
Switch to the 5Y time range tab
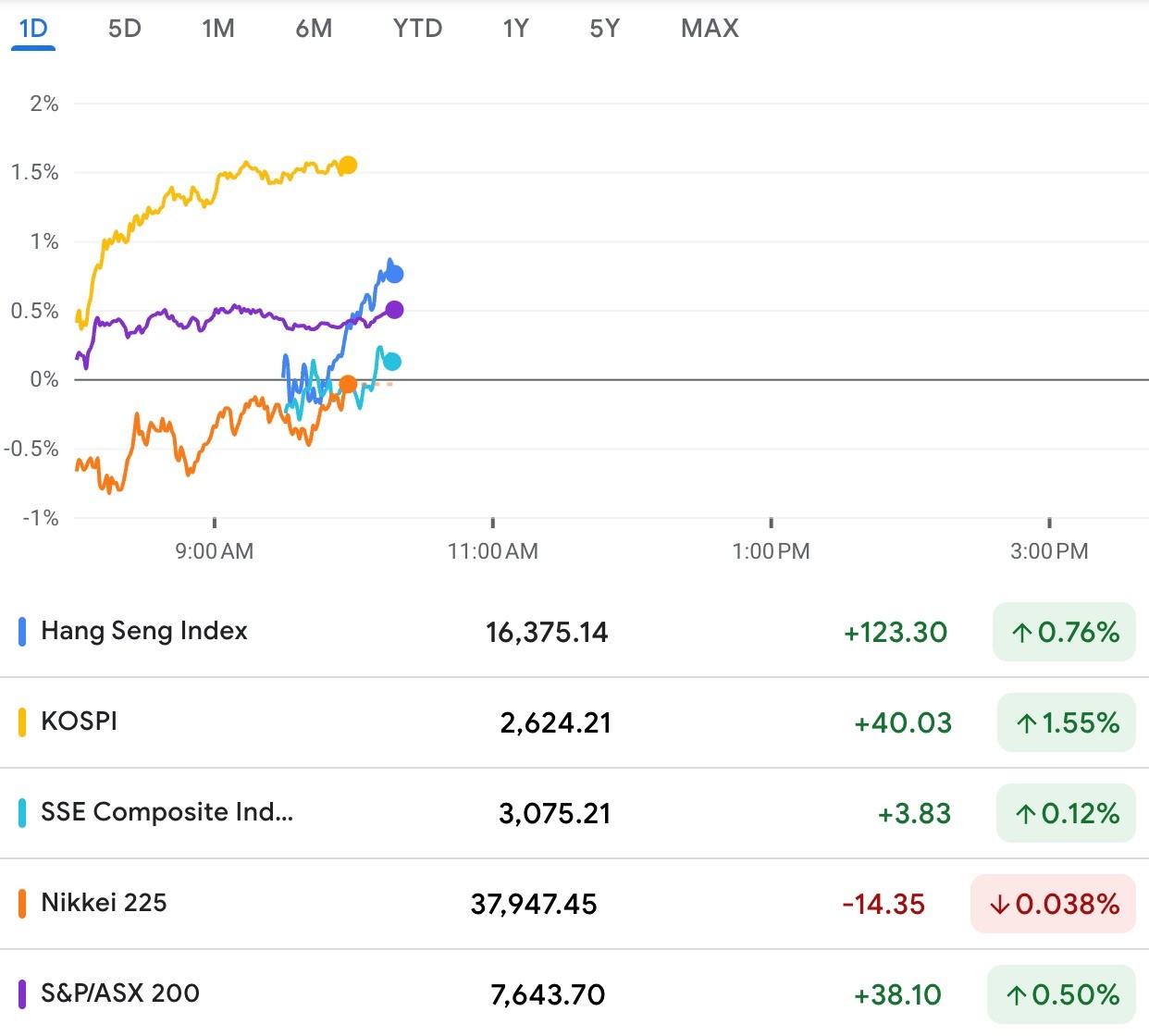pyautogui.click(x=605, y=29)
